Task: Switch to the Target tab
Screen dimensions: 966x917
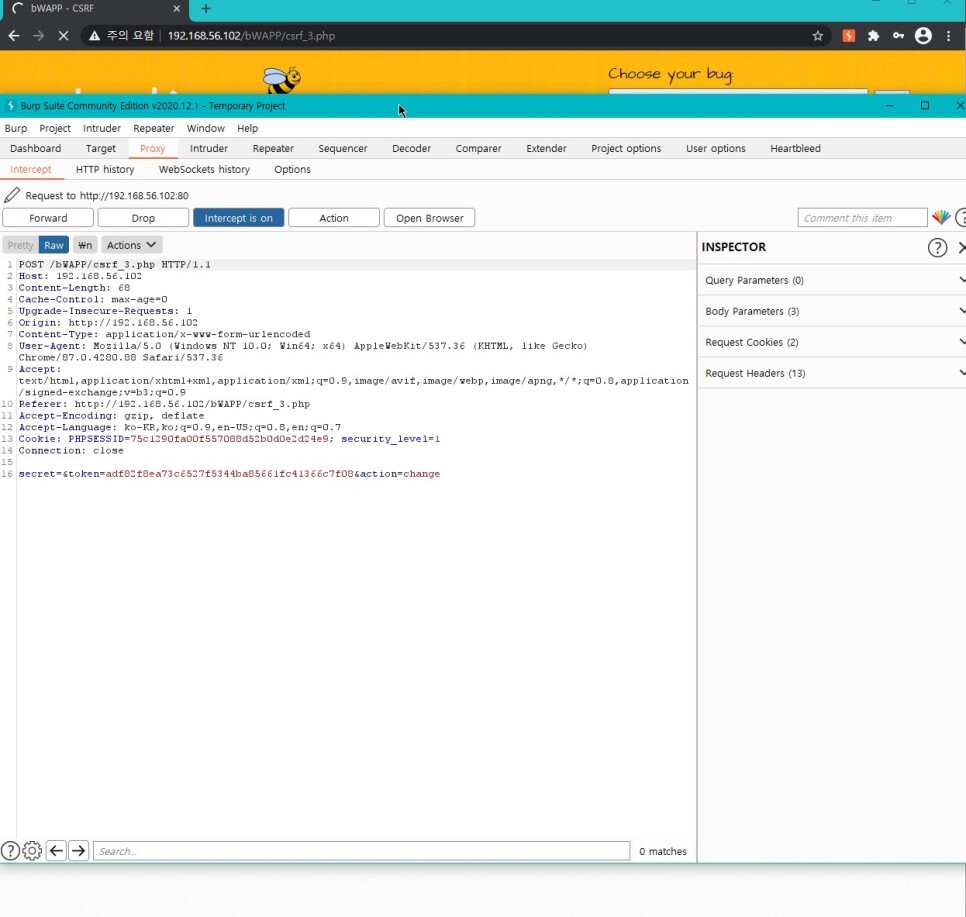Action: coord(100,149)
